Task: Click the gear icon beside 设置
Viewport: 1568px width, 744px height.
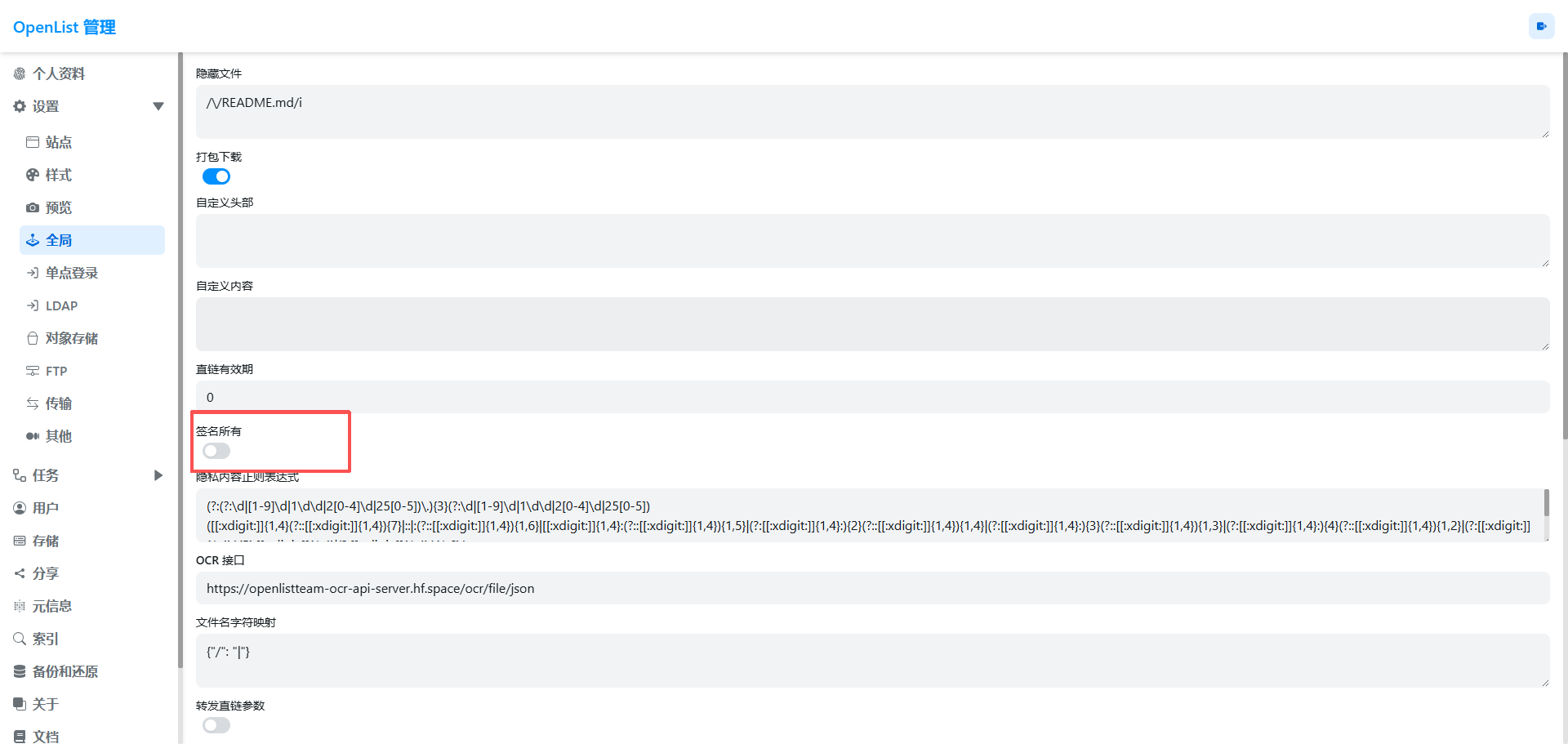Action: point(20,106)
